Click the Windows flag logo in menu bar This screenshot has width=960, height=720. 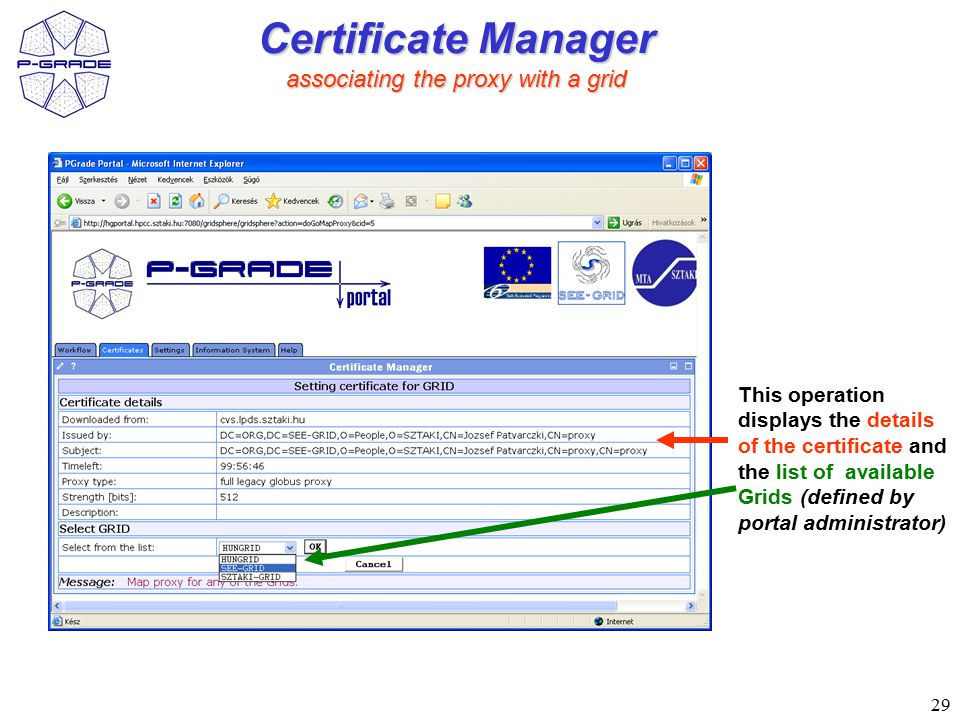pos(696,179)
